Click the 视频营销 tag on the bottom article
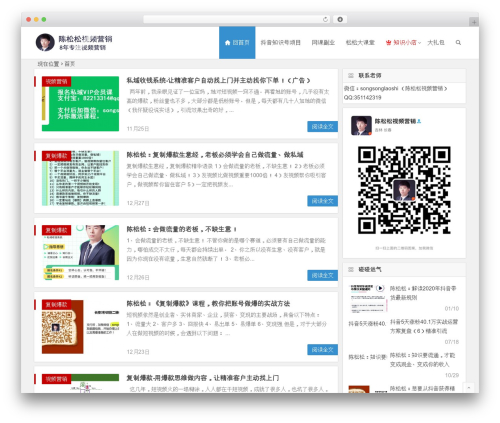The image size is (500, 423). pyautogui.click(x=56, y=379)
